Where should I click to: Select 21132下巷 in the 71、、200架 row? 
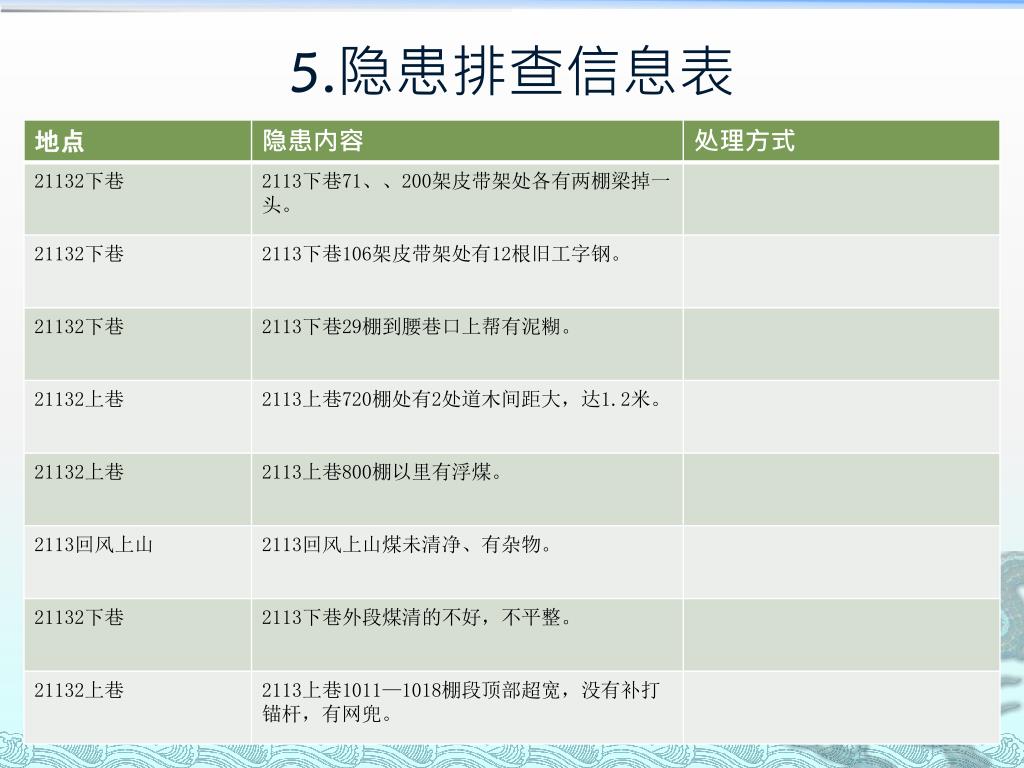(x=138, y=199)
